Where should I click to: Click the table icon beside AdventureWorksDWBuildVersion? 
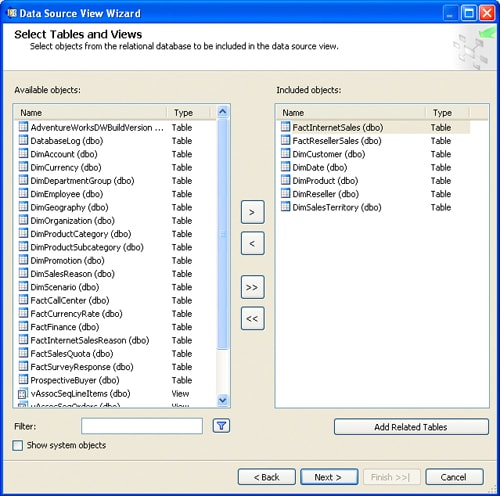(23, 127)
